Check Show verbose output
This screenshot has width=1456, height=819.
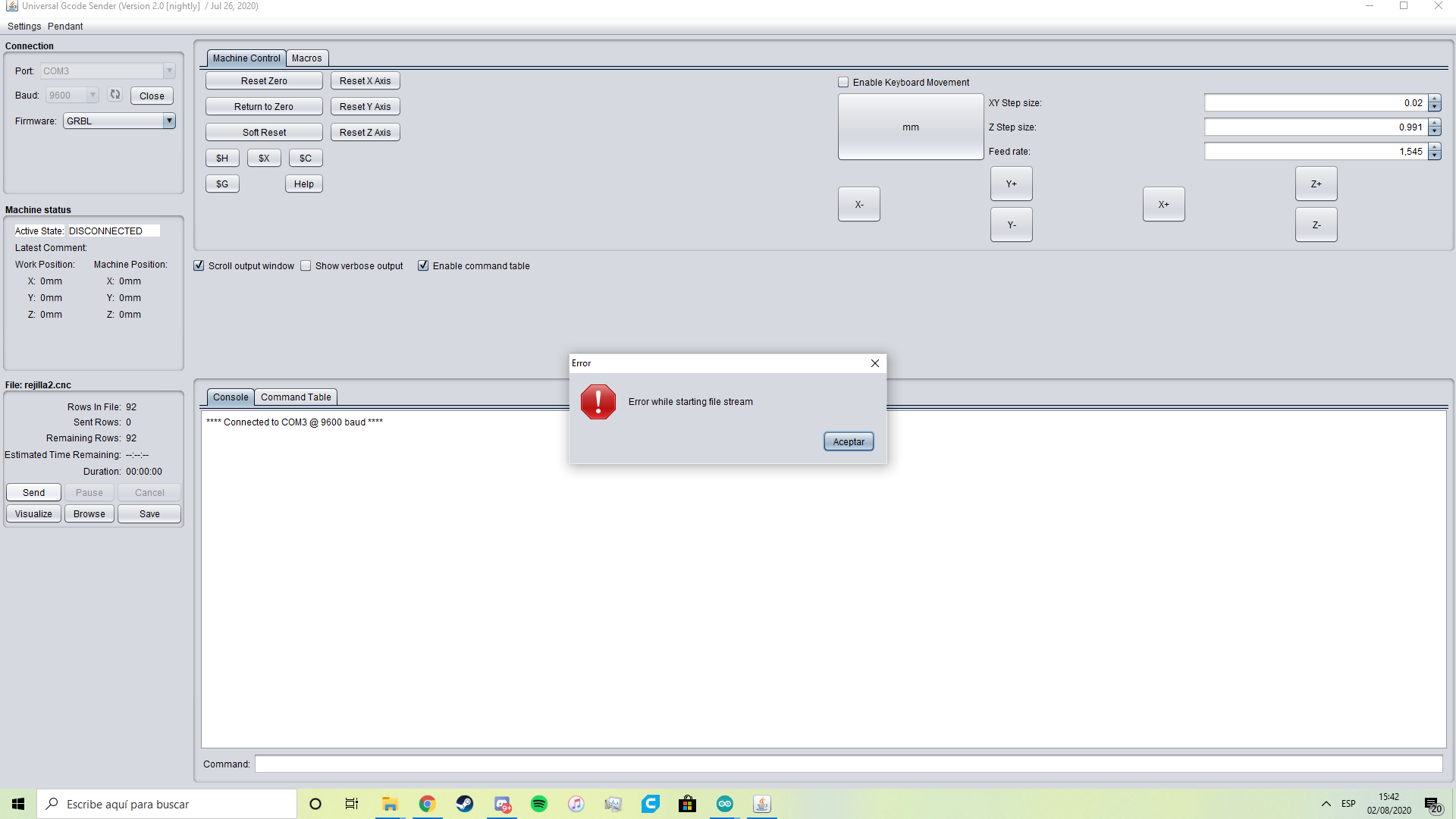[306, 265]
